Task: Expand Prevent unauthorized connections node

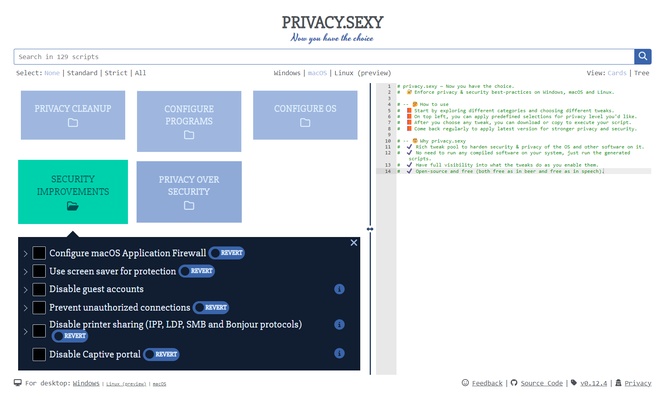Action: click(25, 308)
